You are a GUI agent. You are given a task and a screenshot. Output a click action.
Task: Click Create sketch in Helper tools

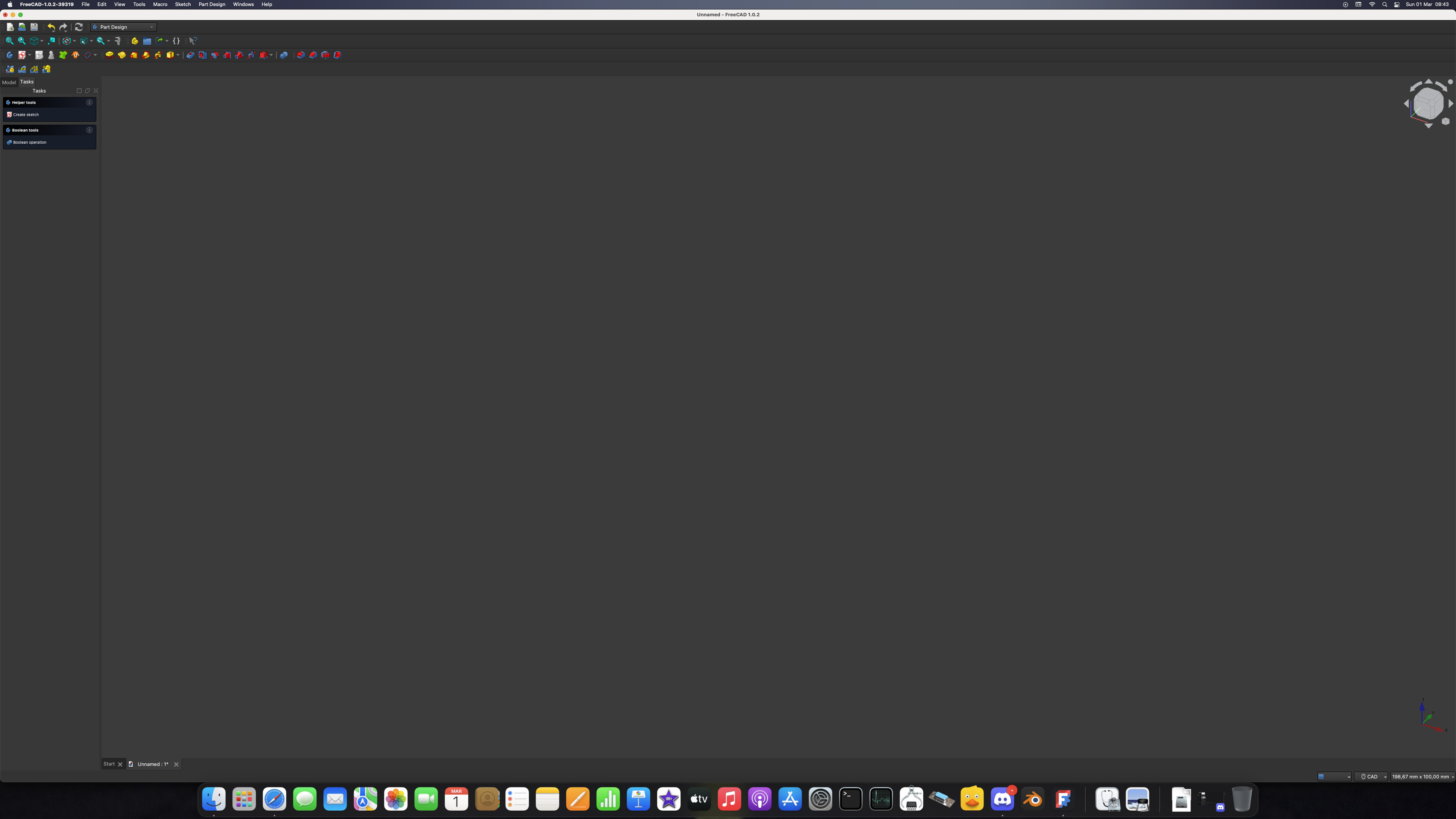click(x=25, y=115)
